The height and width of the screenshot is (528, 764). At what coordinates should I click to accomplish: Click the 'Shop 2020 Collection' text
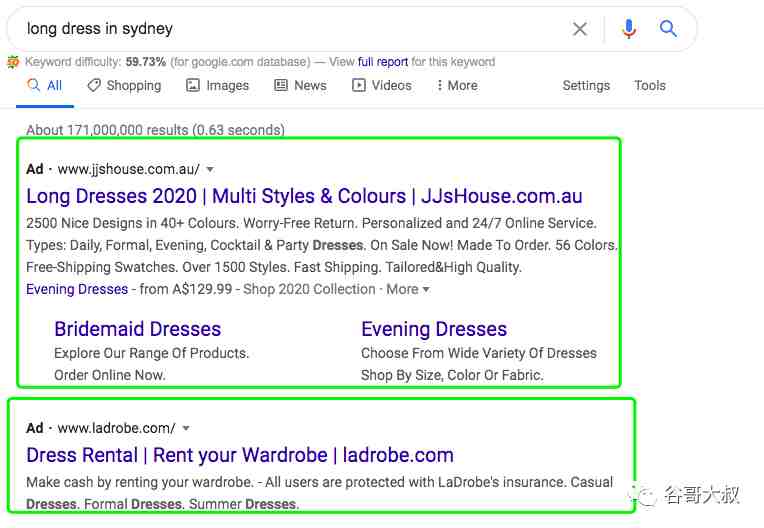(x=309, y=289)
